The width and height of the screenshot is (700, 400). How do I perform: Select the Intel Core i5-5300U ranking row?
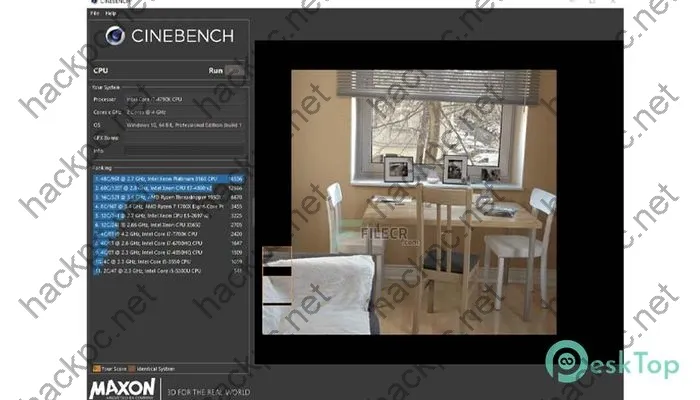point(169,271)
